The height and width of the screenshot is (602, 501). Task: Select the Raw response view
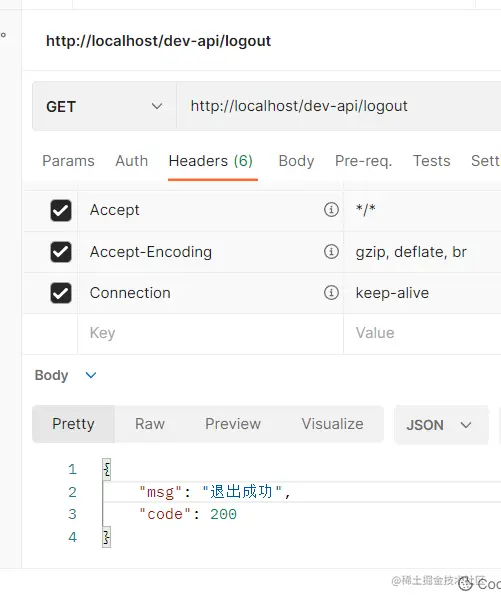coord(150,424)
